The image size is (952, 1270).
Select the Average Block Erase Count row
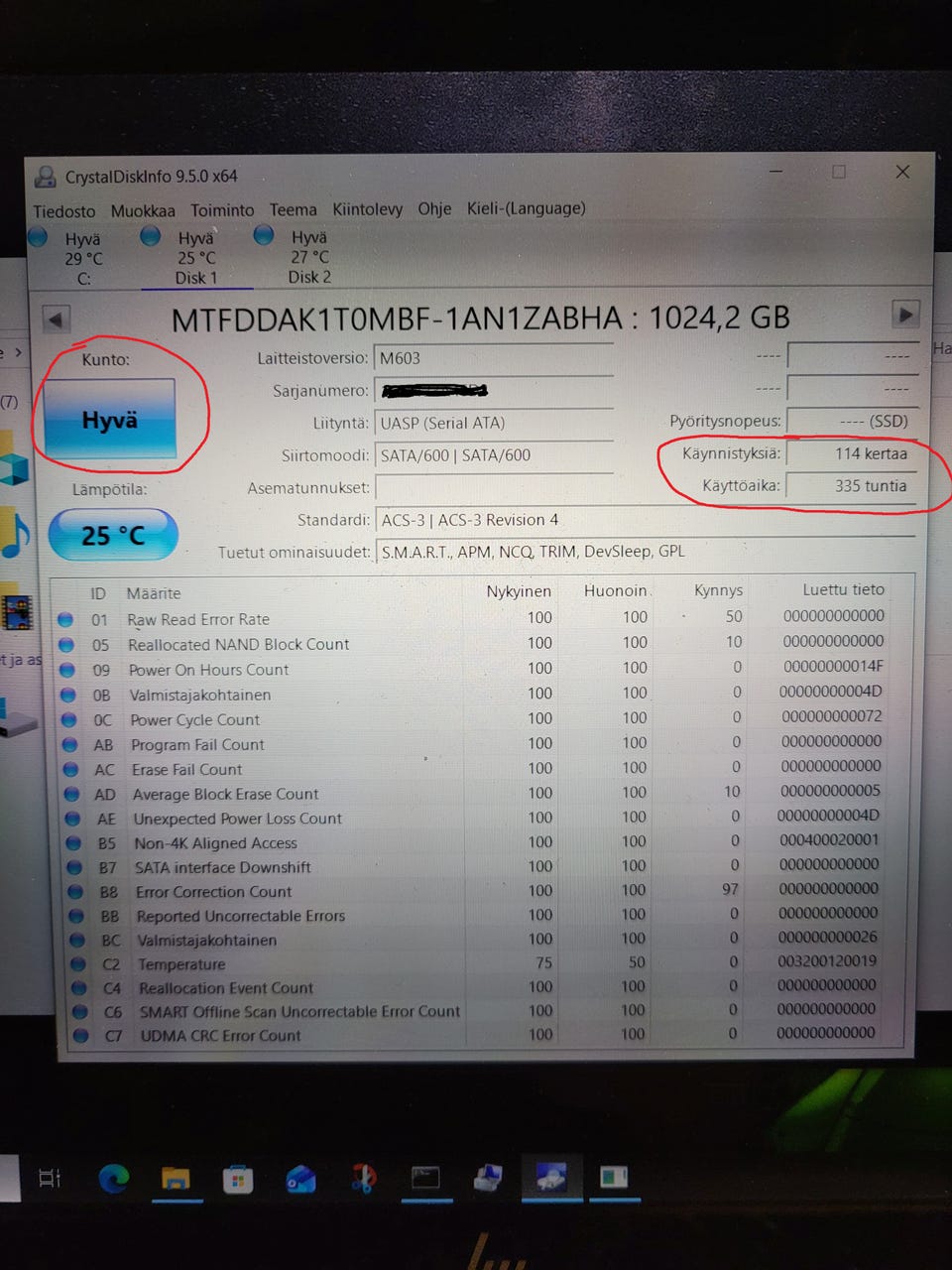pyautogui.click(x=481, y=793)
